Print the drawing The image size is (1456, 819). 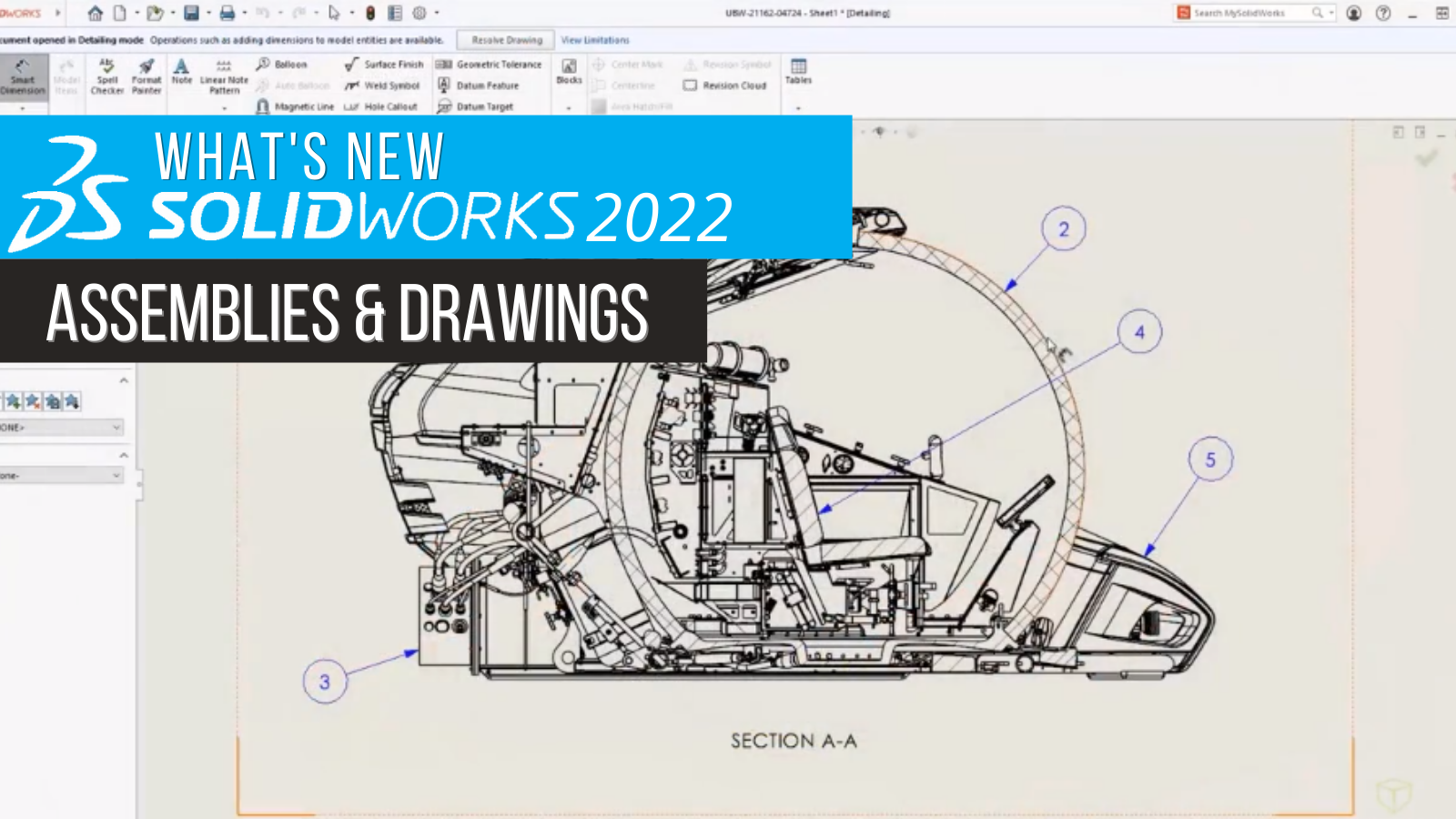[x=227, y=13]
